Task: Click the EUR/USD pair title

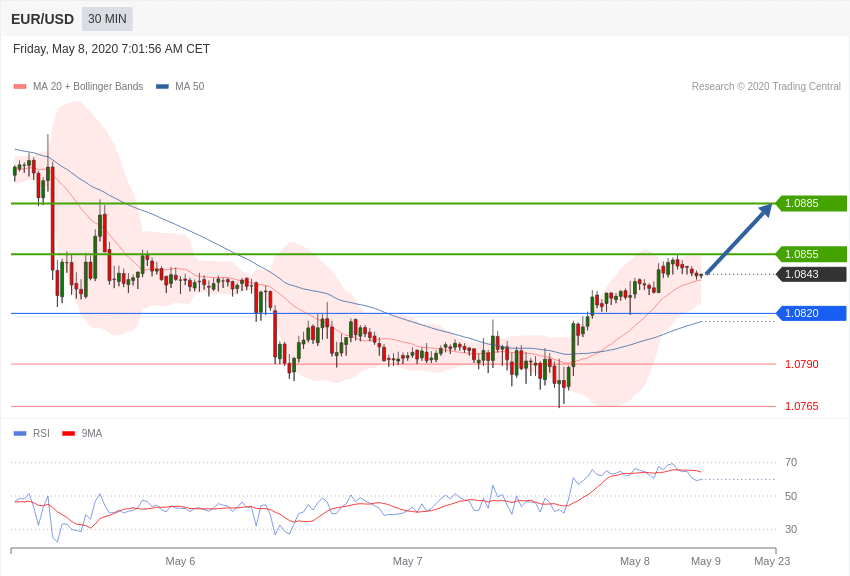Action: pyautogui.click(x=42, y=20)
